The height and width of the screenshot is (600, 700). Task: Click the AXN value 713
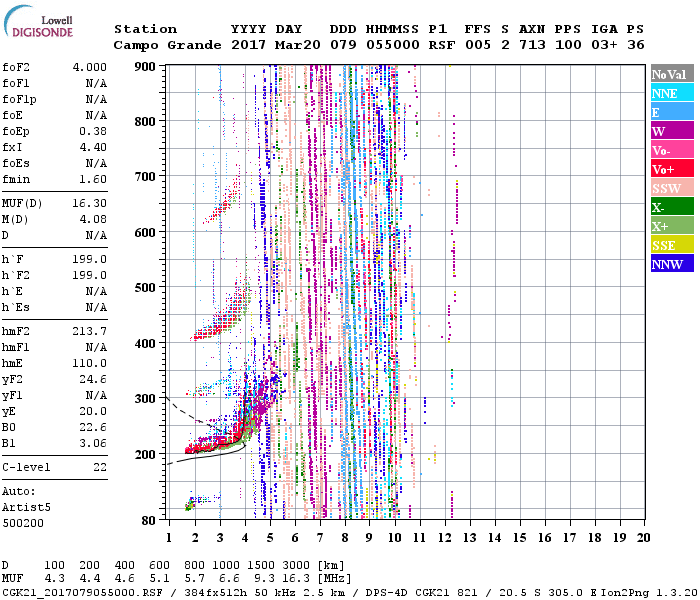tap(532, 45)
